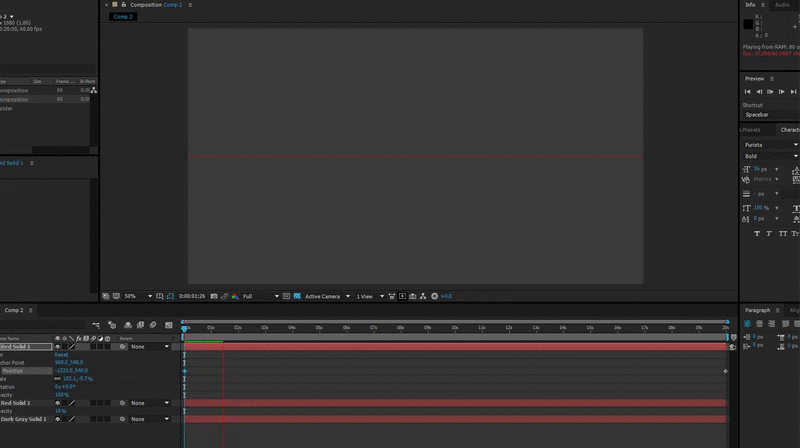The height and width of the screenshot is (448, 800).
Task: Open magnification 50% dropdown
Action: [138, 296]
